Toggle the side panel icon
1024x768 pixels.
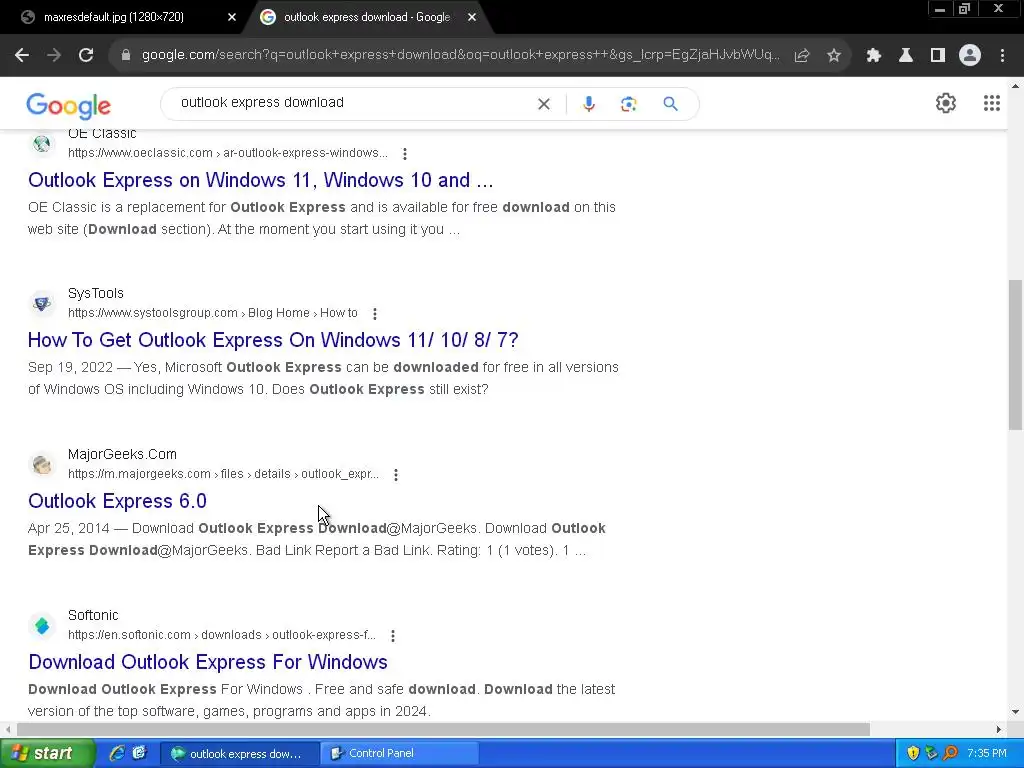coord(938,56)
